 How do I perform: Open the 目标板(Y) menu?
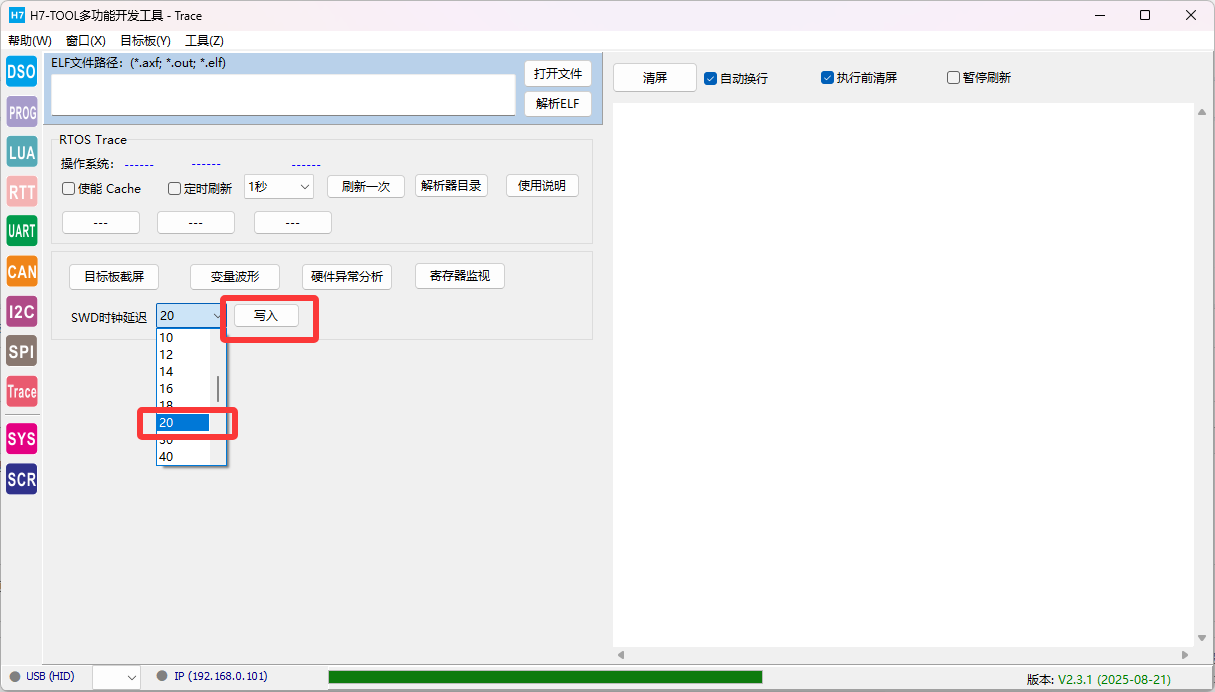(x=145, y=41)
